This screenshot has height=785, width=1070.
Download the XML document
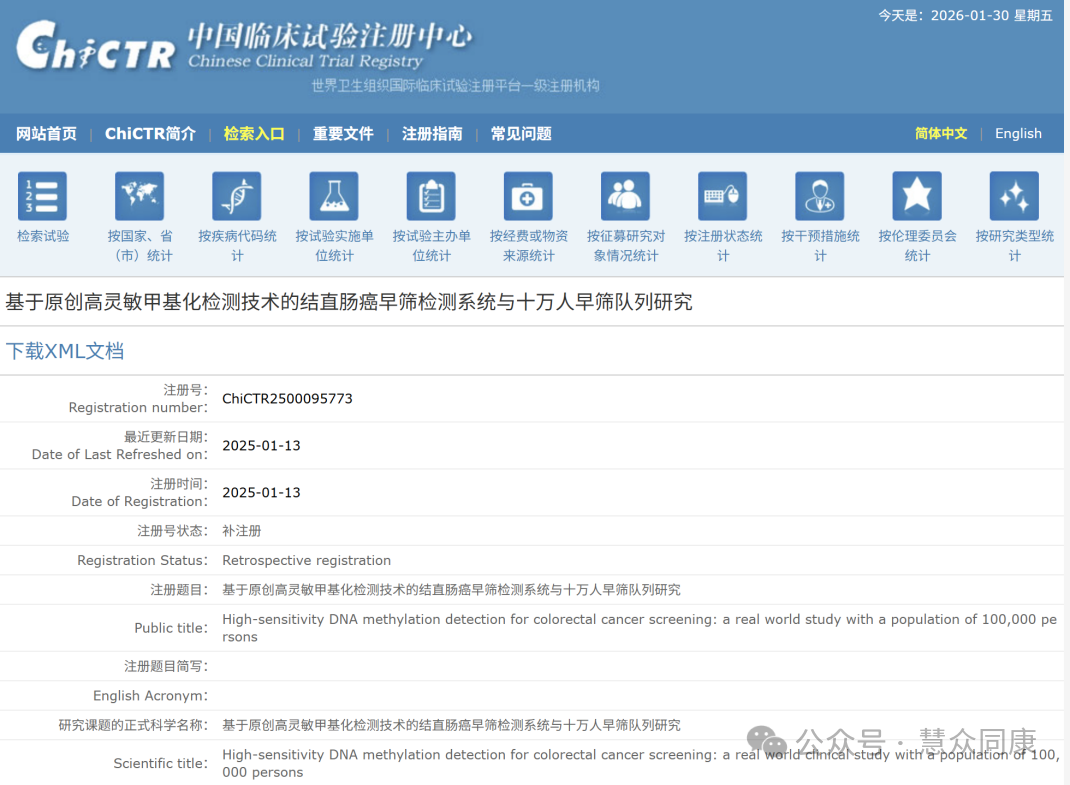click(64, 351)
